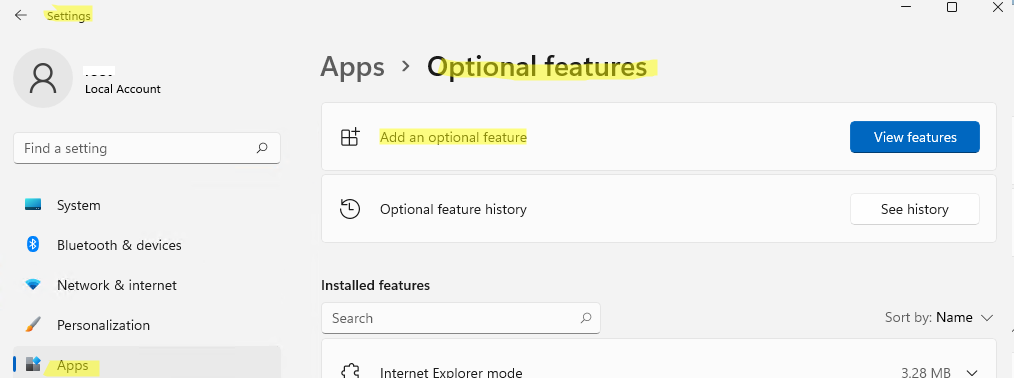1014x378 pixels.
Task: Go to Apps breadcrumb link
Action: coord(352,67)
